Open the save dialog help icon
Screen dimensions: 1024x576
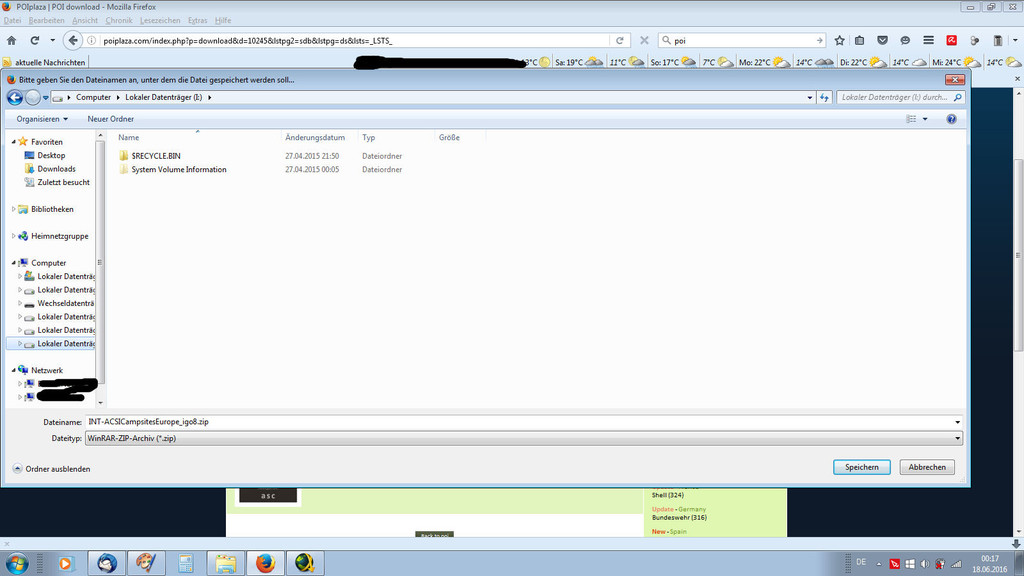(x=952, y=119)
